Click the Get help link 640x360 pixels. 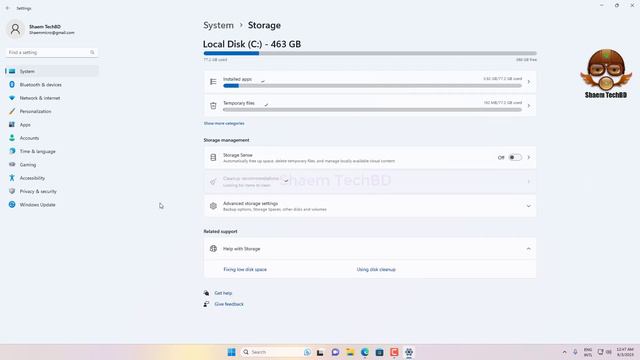223,293
